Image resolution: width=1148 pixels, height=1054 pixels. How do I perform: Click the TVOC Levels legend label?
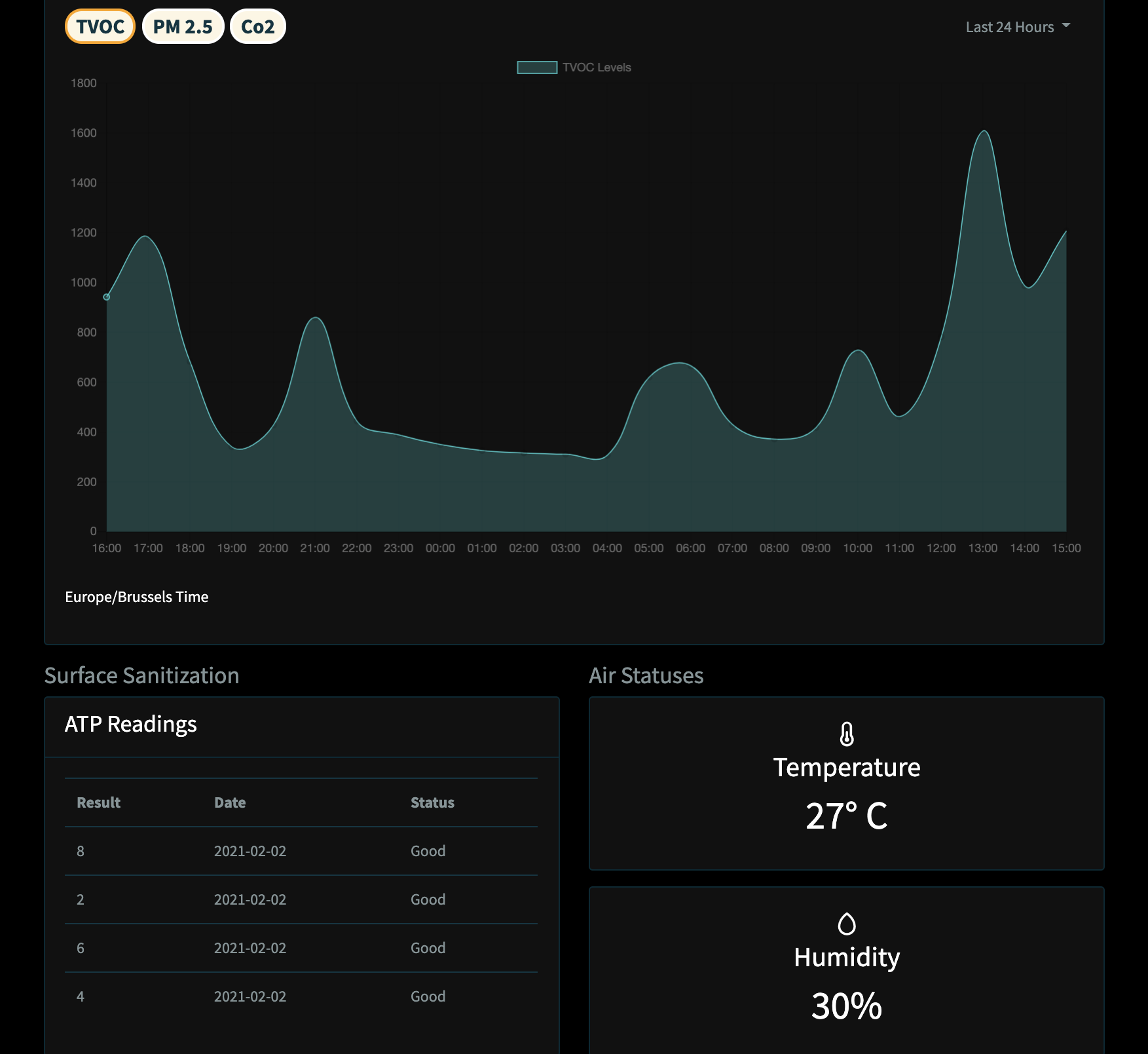[597, 67]
